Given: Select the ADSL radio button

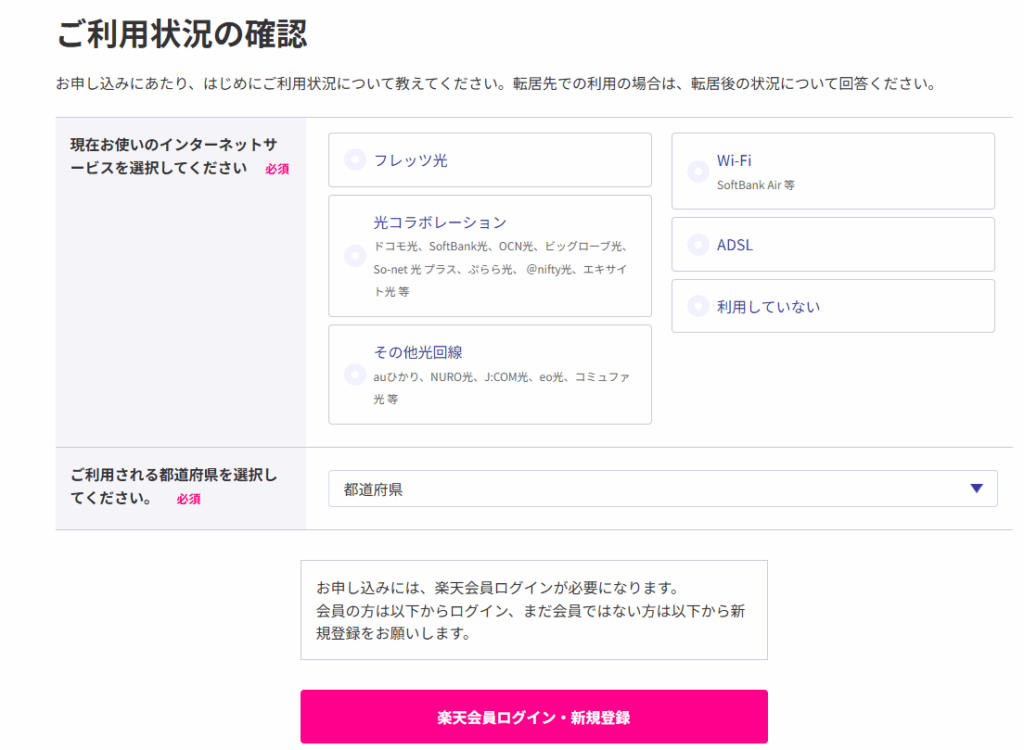Looking at the screenshot, I should (697, 244).
